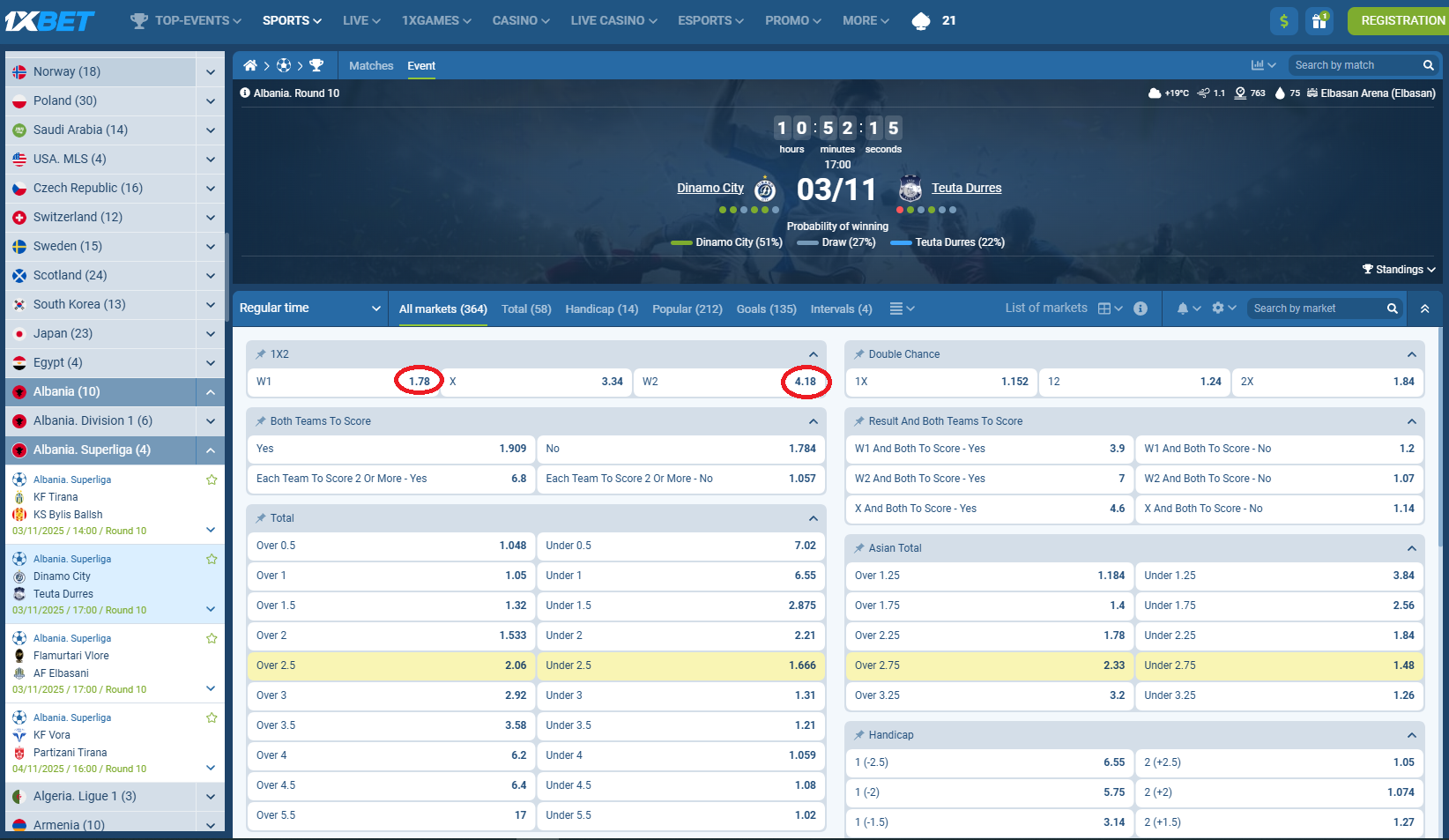Open the Regular time dropdown
The width and height of the screenshot is (1449, 840).
tap(308, 308)
